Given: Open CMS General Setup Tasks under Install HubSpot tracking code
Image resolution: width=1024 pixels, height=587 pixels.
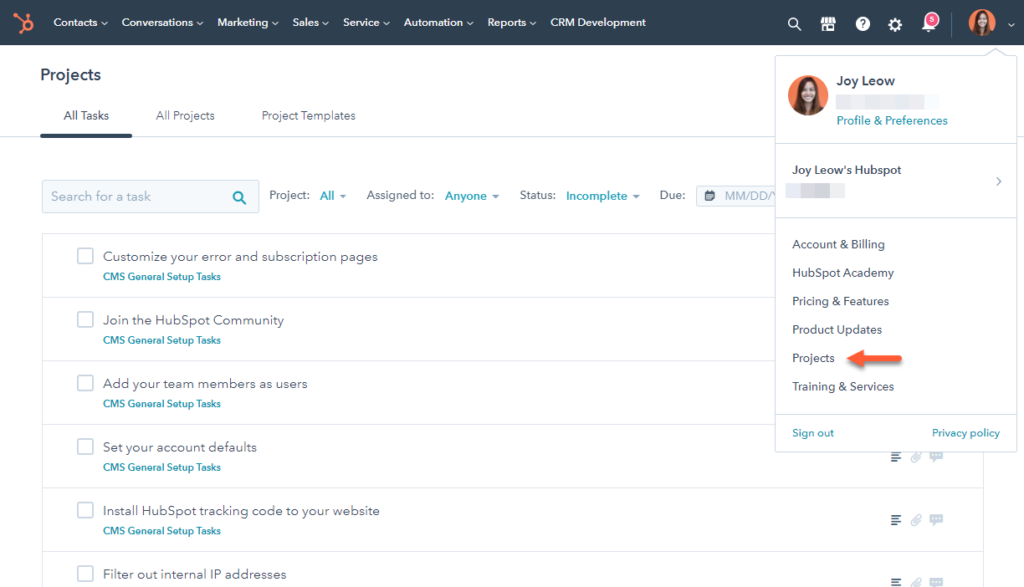Looking at the screenshot, I should 162,531.
